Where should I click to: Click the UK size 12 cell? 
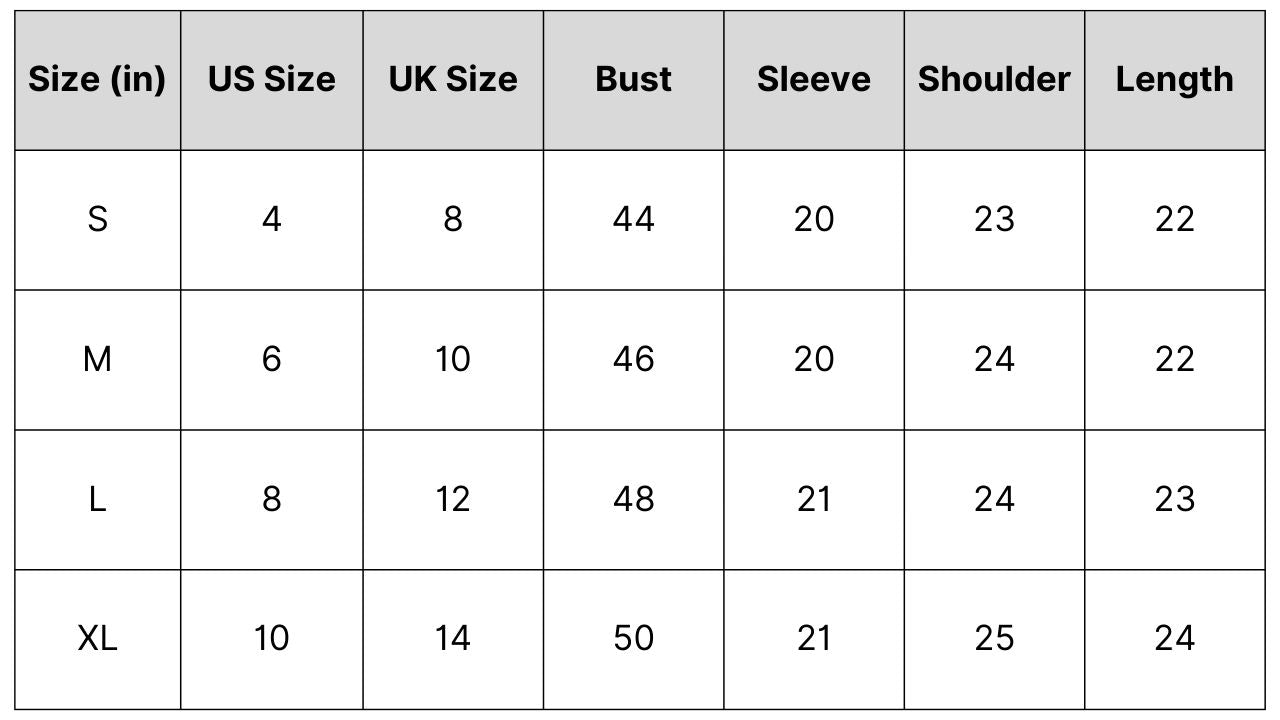click(453, 499)
